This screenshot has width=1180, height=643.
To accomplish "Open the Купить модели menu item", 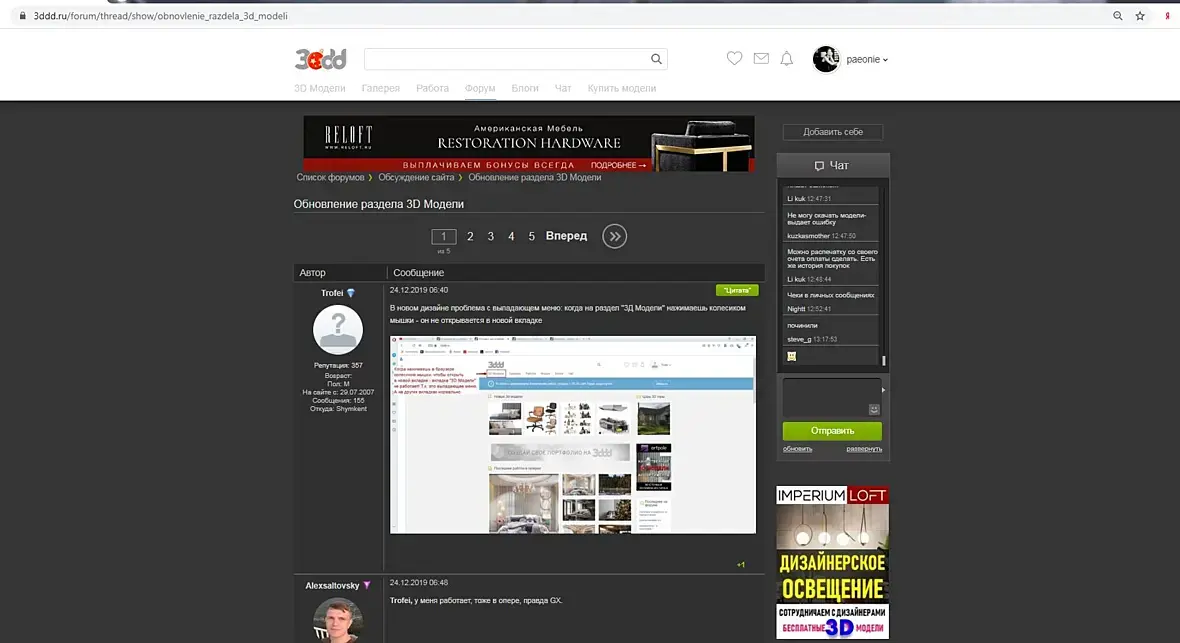I will (622, 88).
